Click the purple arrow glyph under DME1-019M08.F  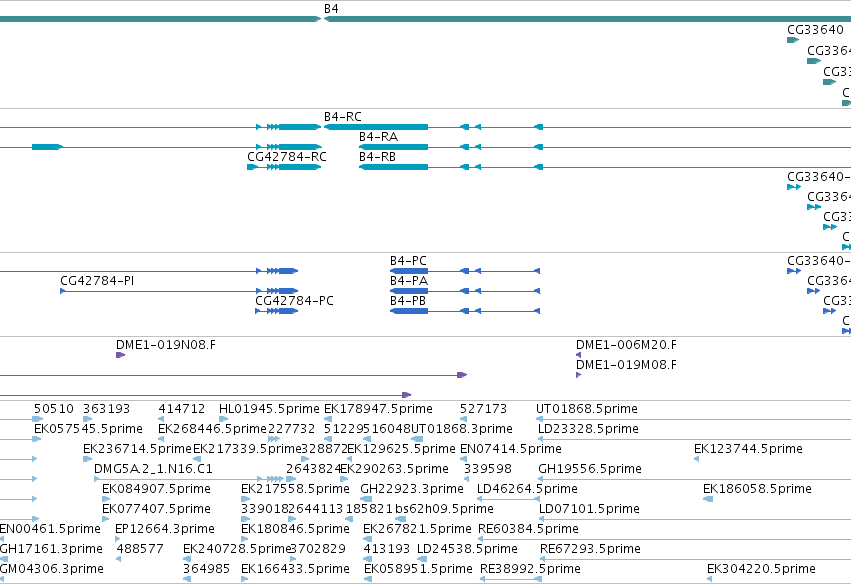click(x=579, y=375)
